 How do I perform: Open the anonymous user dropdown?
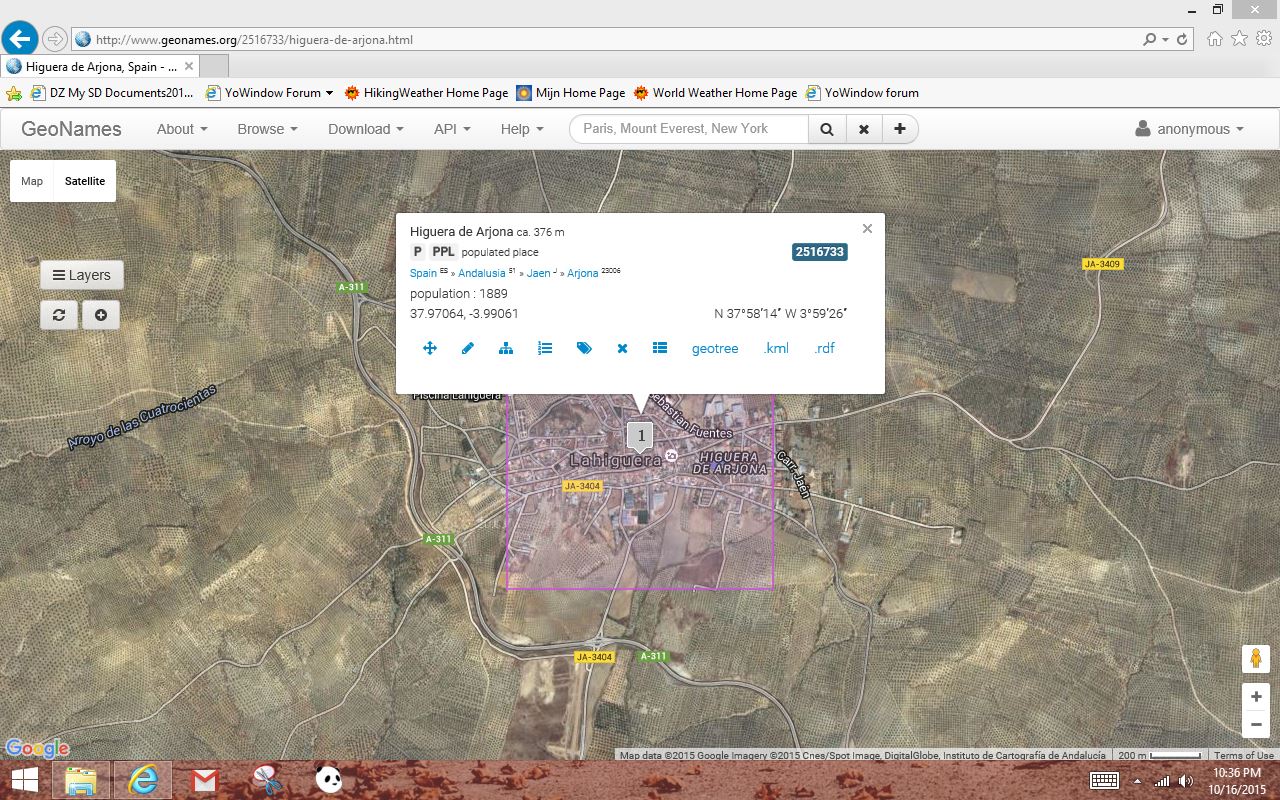click(1189, 129)
